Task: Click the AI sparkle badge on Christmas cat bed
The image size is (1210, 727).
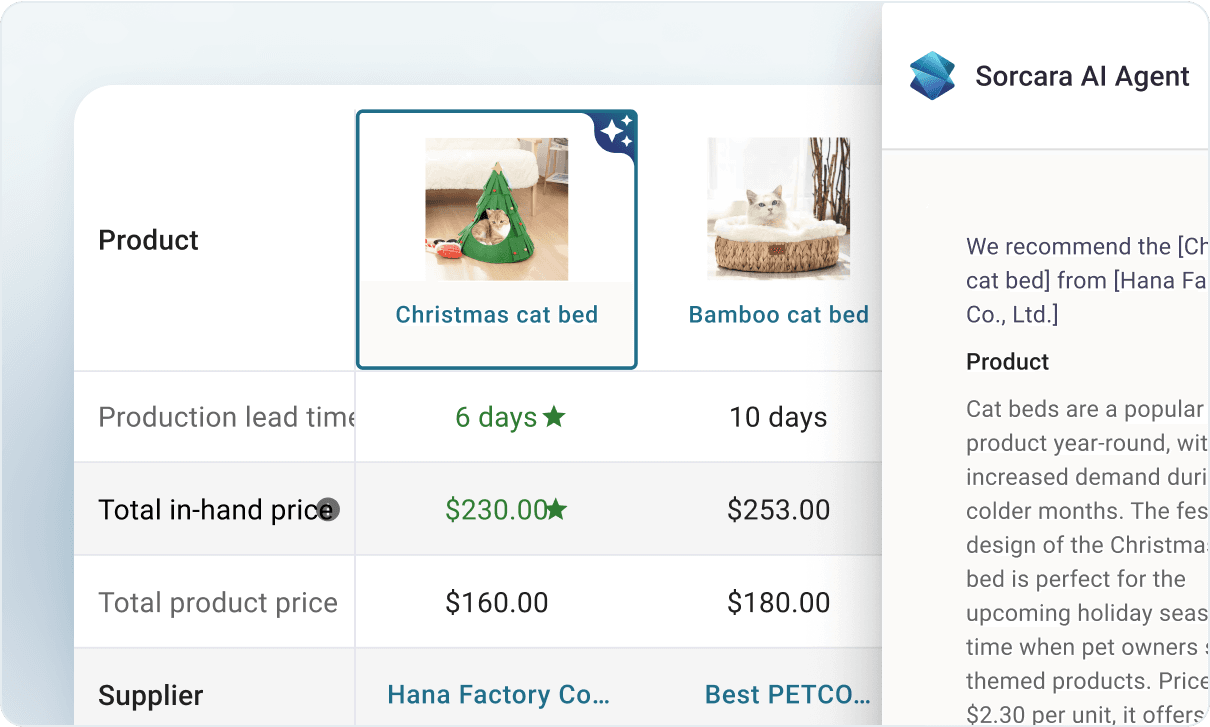Action: (616, 132)
